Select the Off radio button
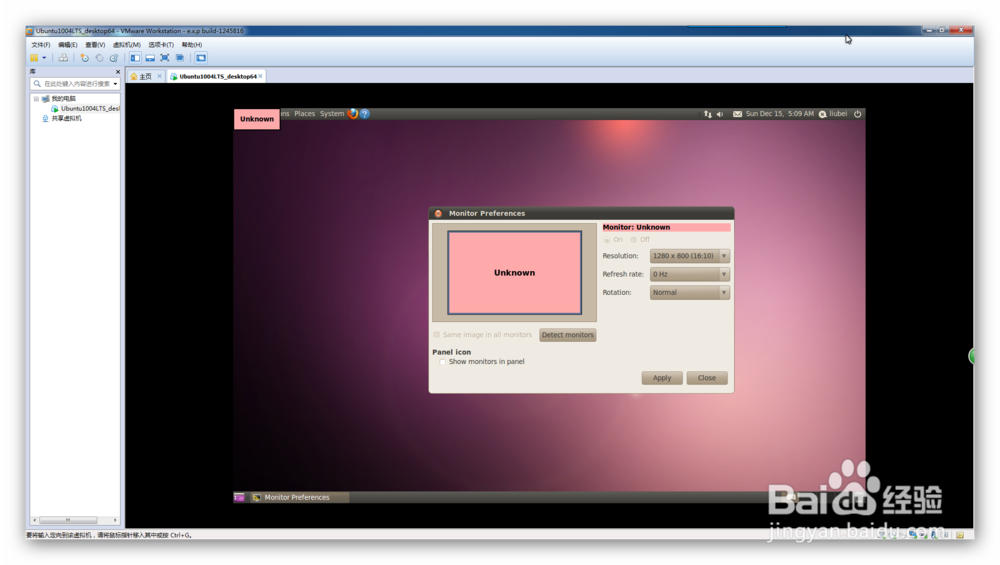The height and width of the screenshot is (565, 1000). [x=633, y=240]
